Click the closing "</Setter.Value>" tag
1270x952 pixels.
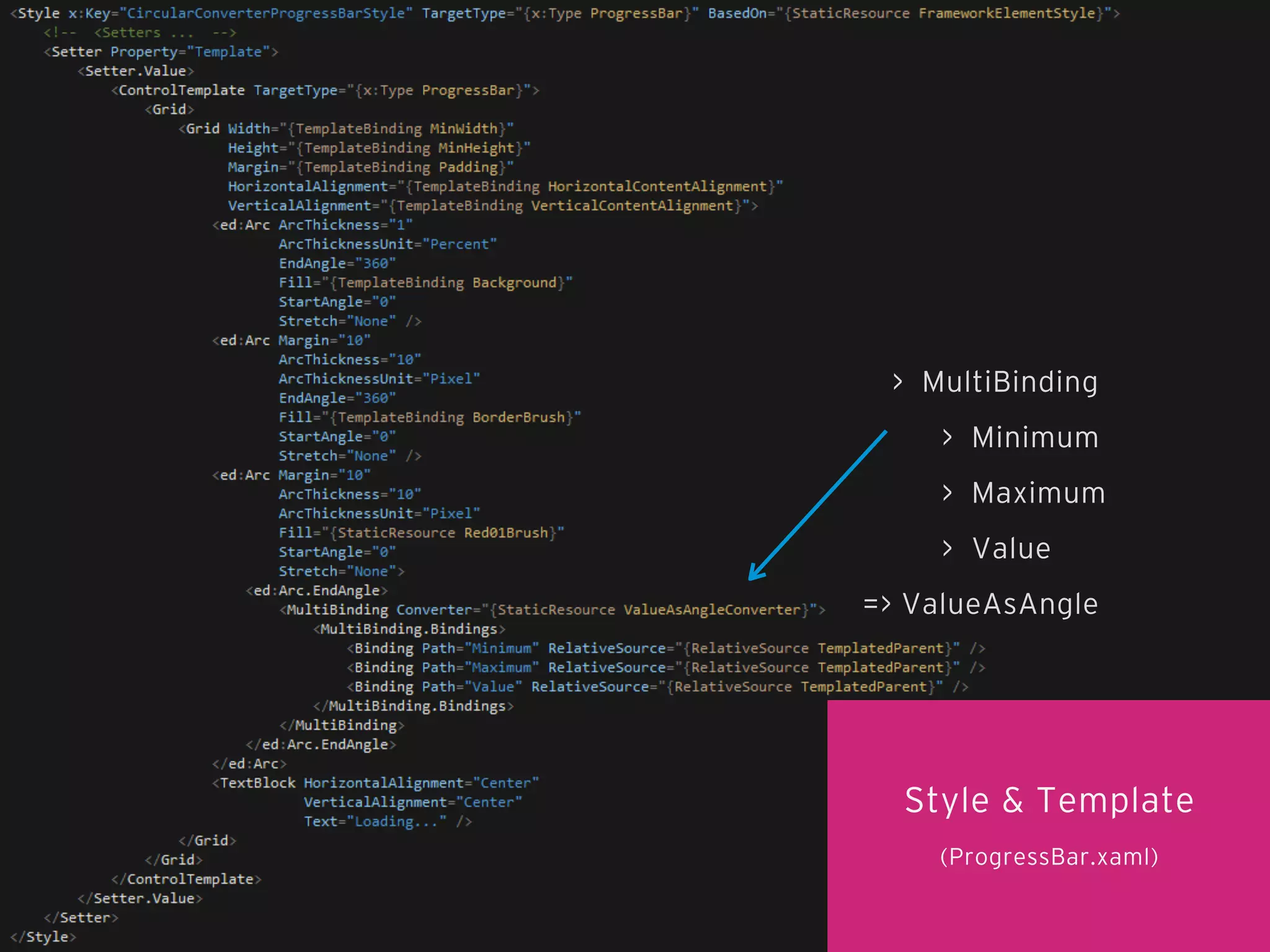[x=140, y=898]
